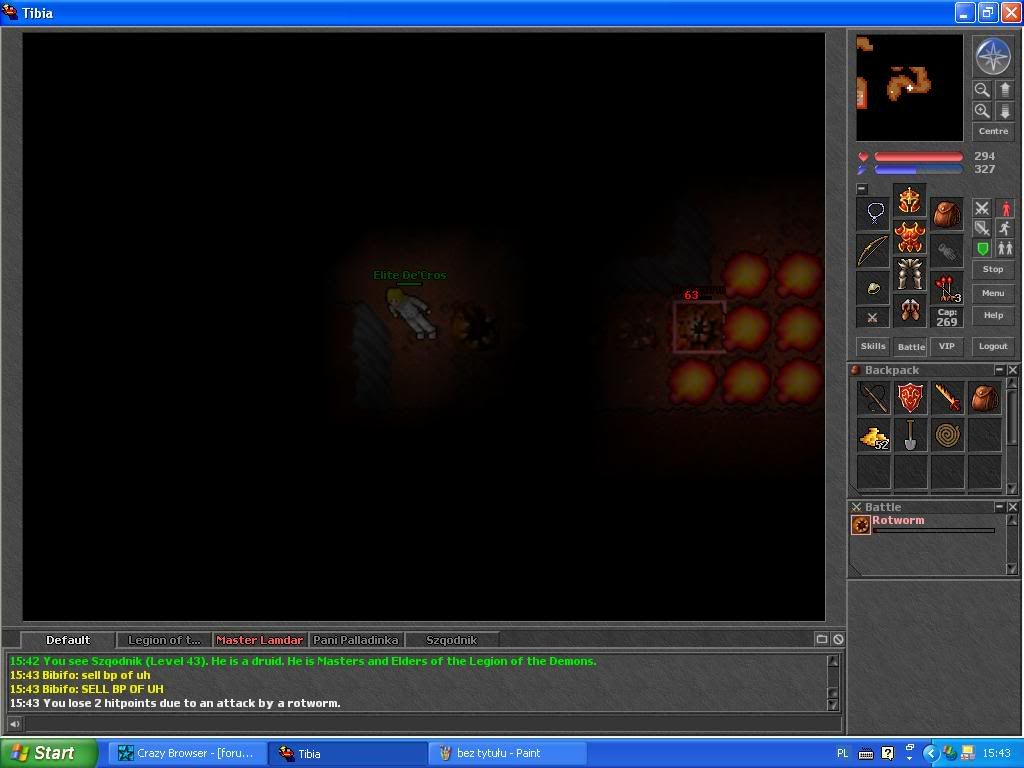The height and width of the screenshot is (768, 1024).
Task: Open the crossed-swords combat controls button
Action: tap(872, 317)
